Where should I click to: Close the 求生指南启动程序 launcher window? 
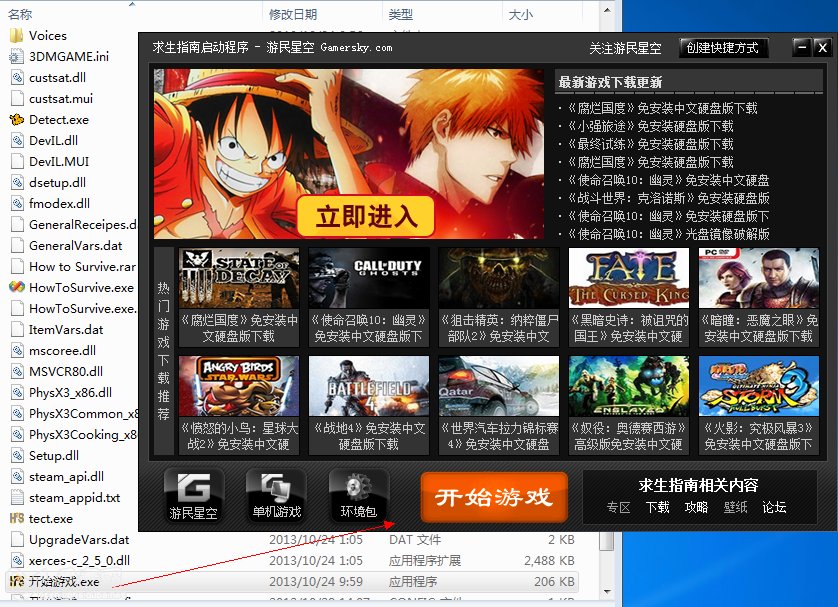[823, 48]
